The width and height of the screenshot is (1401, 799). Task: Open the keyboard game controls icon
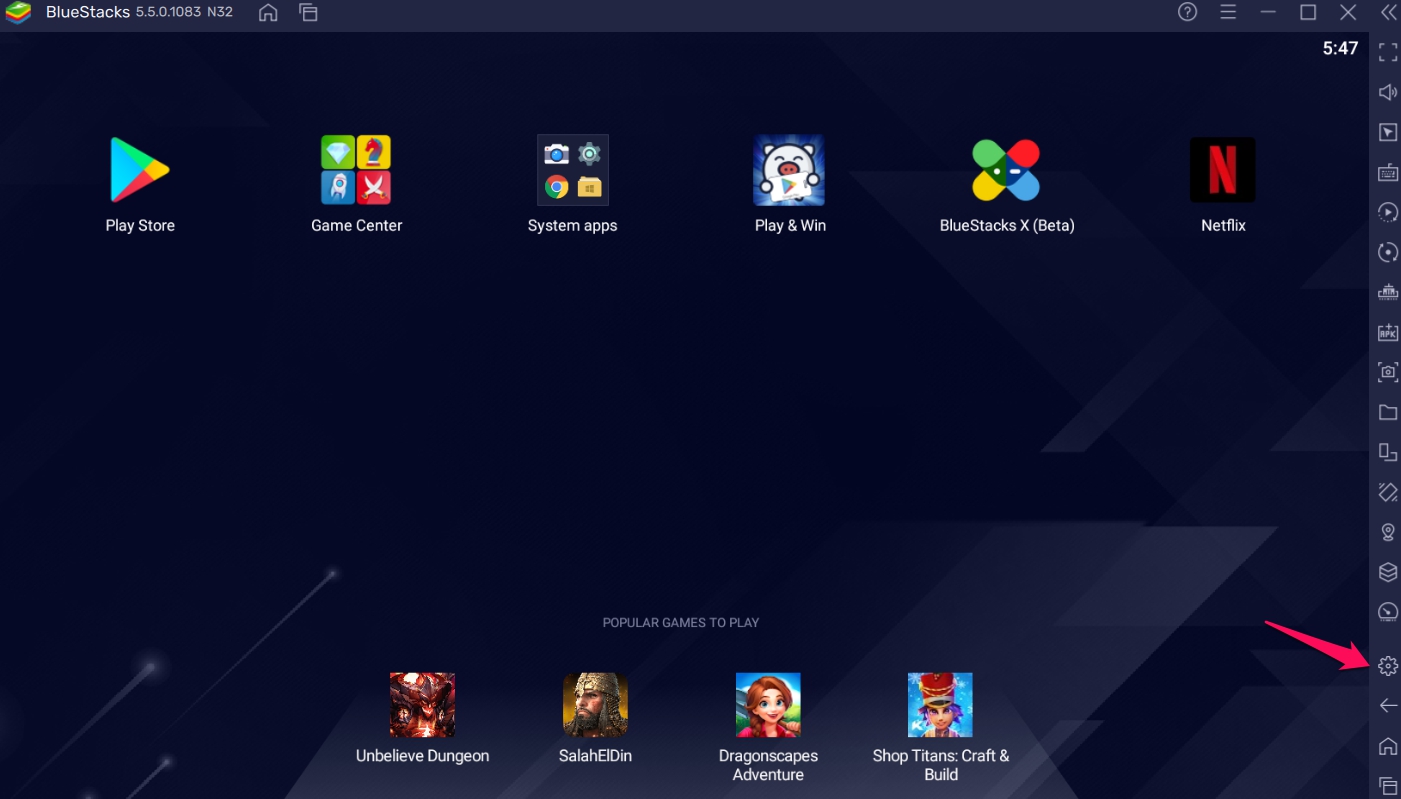point(1388,172)
